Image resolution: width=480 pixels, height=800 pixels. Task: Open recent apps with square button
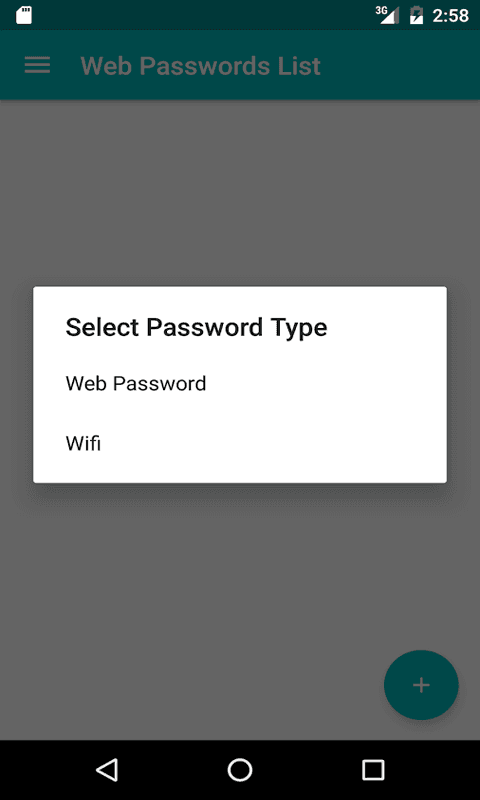coord(373,769)
